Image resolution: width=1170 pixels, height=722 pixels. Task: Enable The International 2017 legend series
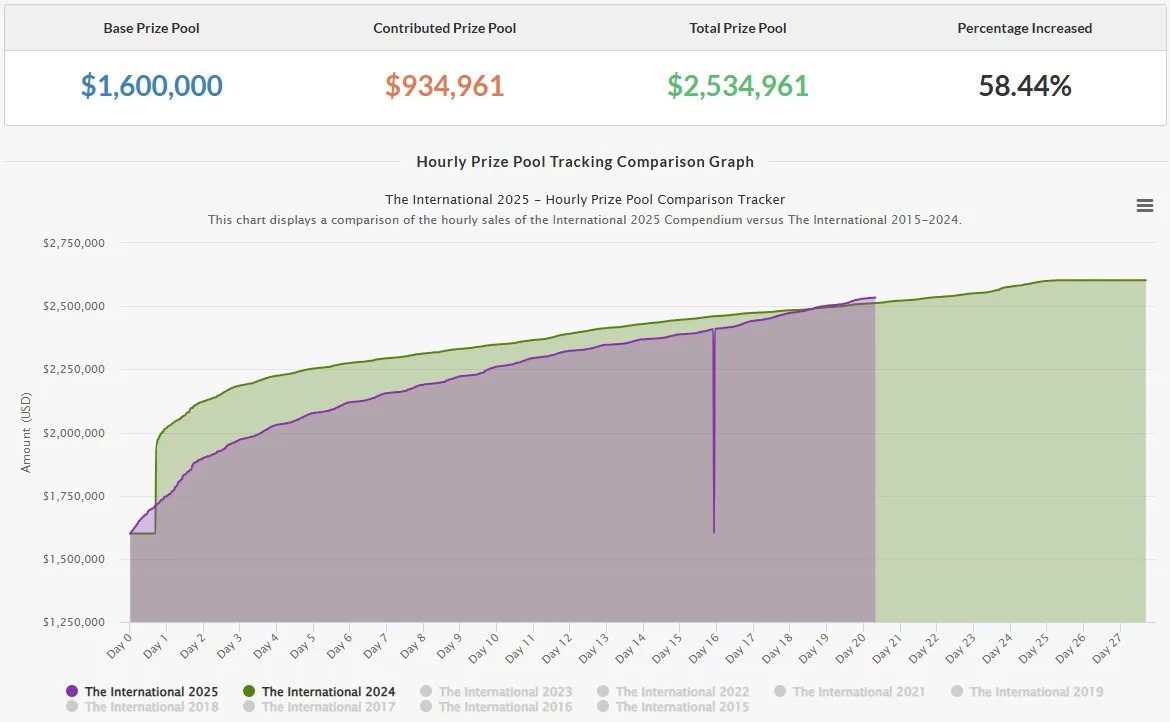click(319, 707)
